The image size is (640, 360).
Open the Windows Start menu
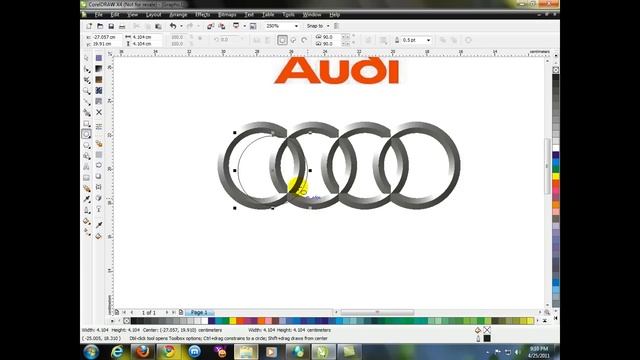point(91,351)
